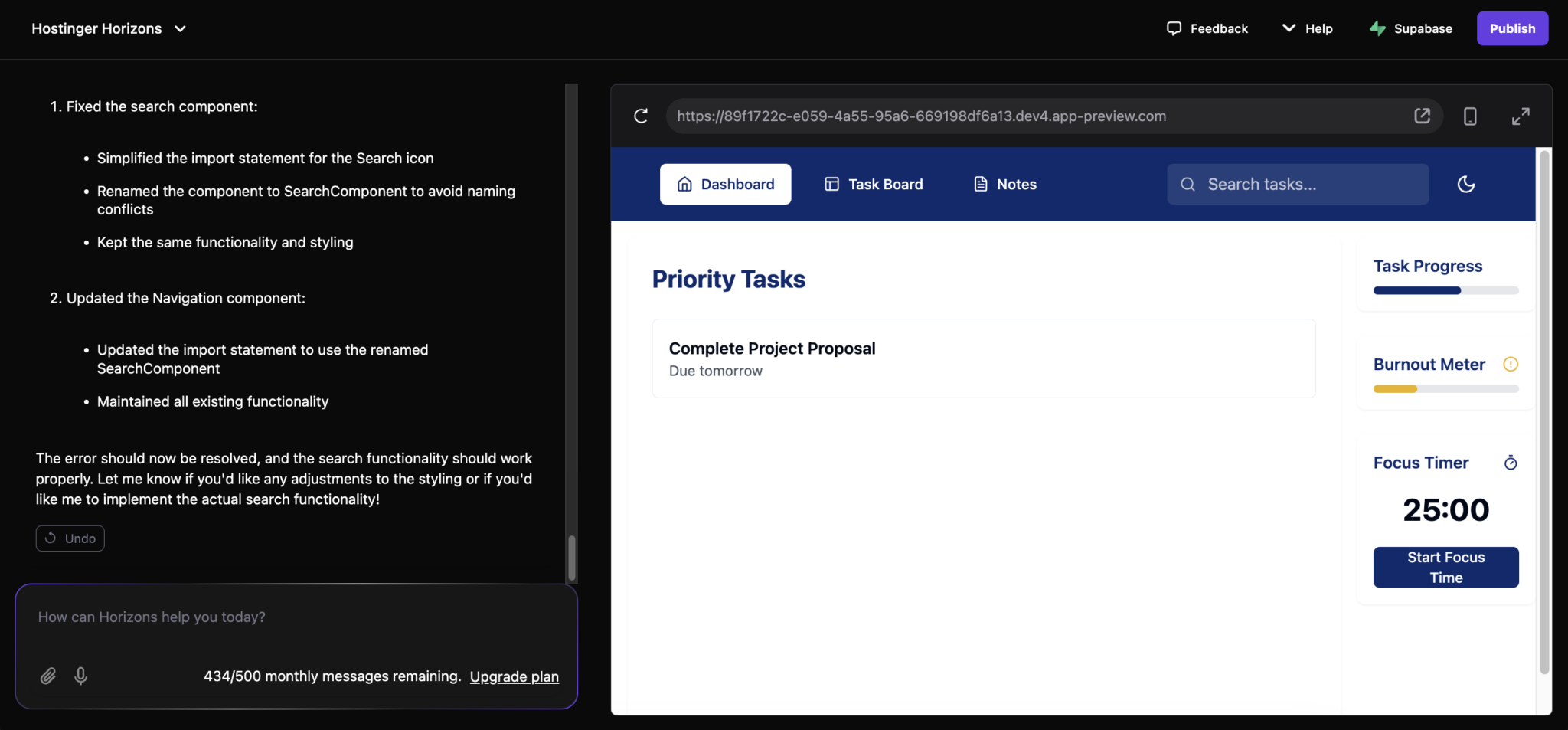Toggle dark mode with the moon icon
The height and width of the screenshot is (730, 1568).
[1466, 184]
